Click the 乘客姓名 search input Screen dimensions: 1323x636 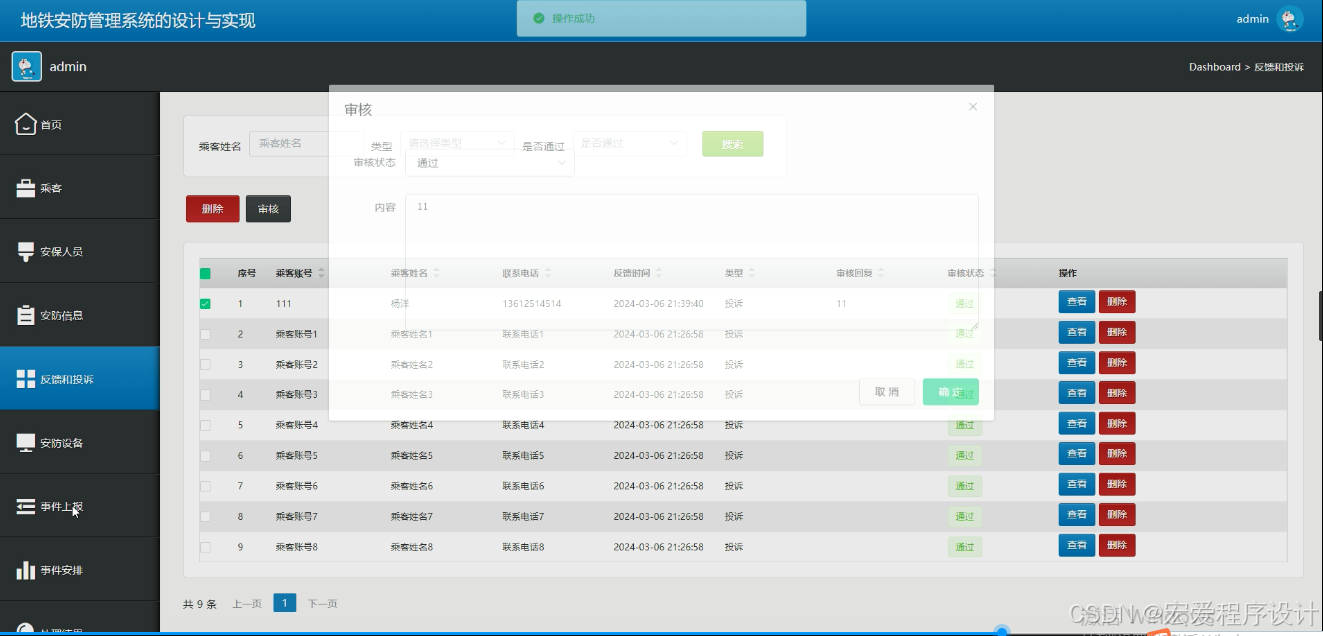point(305,143)
